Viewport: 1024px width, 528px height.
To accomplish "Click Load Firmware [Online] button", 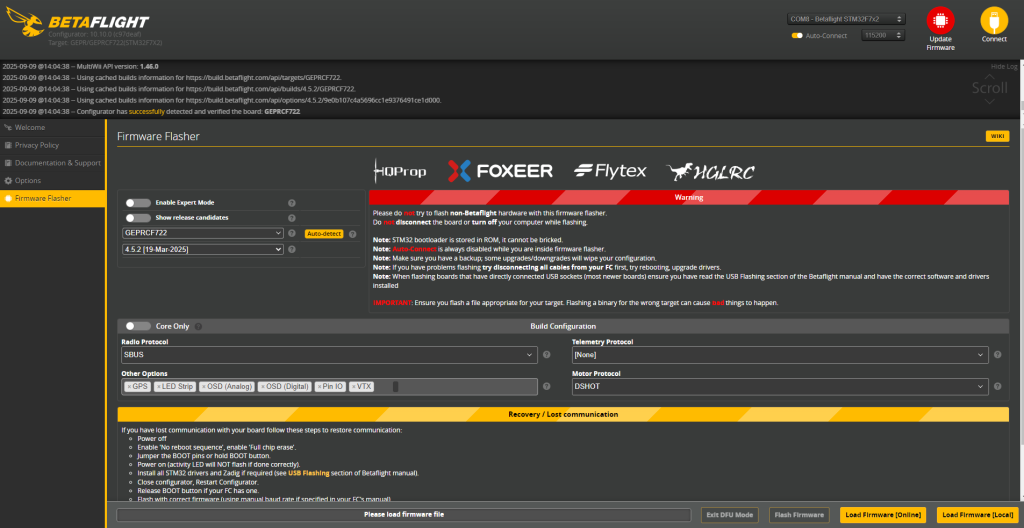I will [x=883, y=515].
